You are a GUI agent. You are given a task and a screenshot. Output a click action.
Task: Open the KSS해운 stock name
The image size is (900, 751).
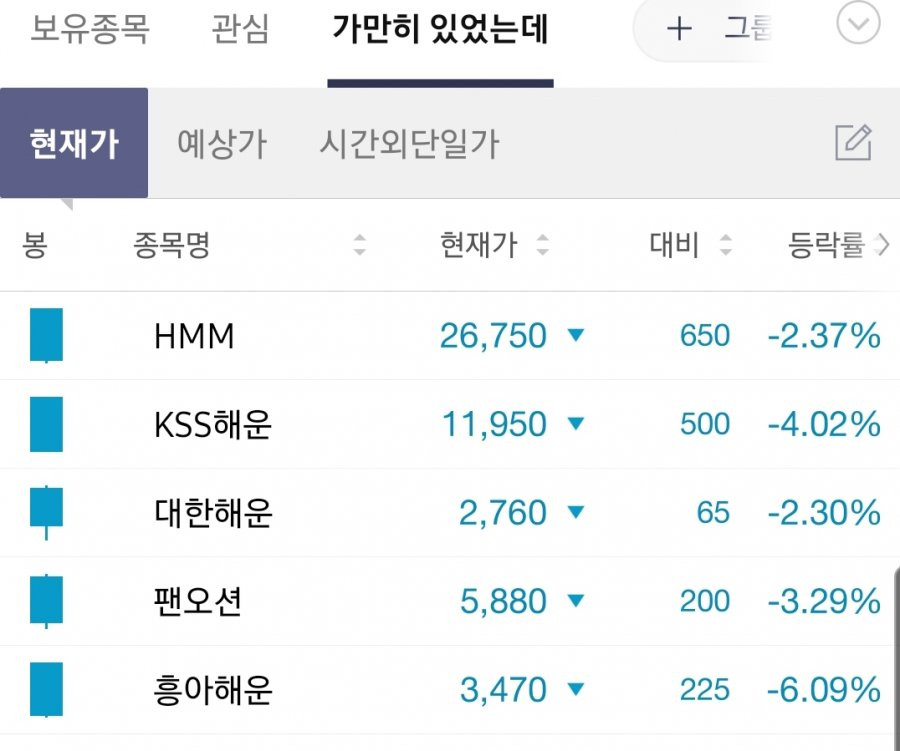point(213,425)
